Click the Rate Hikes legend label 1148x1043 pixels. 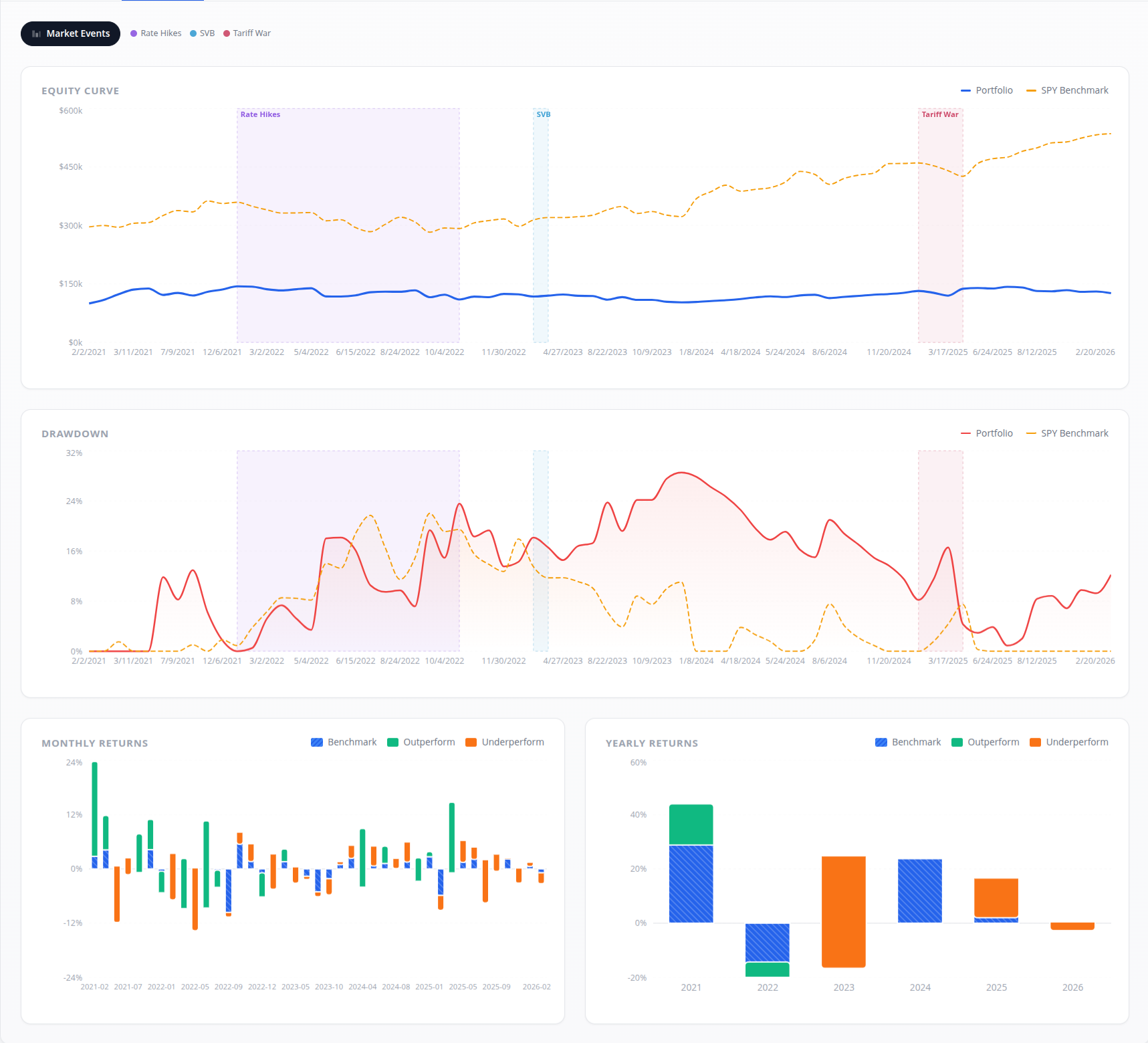coord(161,33)
